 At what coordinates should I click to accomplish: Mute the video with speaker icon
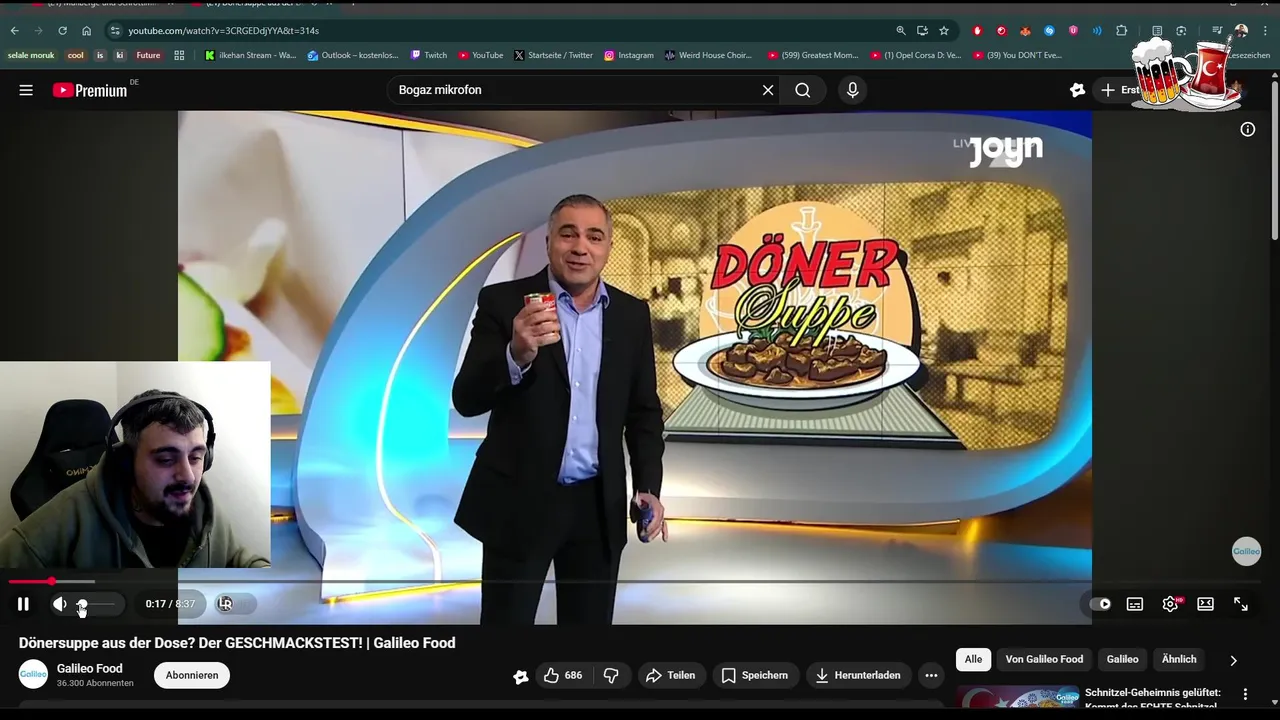[x=60, y=604]
